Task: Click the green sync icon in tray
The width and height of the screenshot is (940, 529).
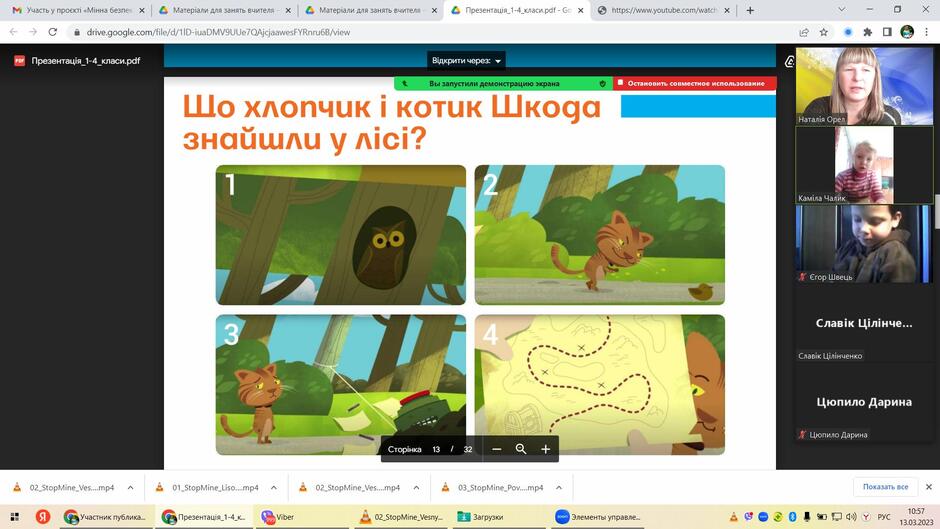Action: 778,516
